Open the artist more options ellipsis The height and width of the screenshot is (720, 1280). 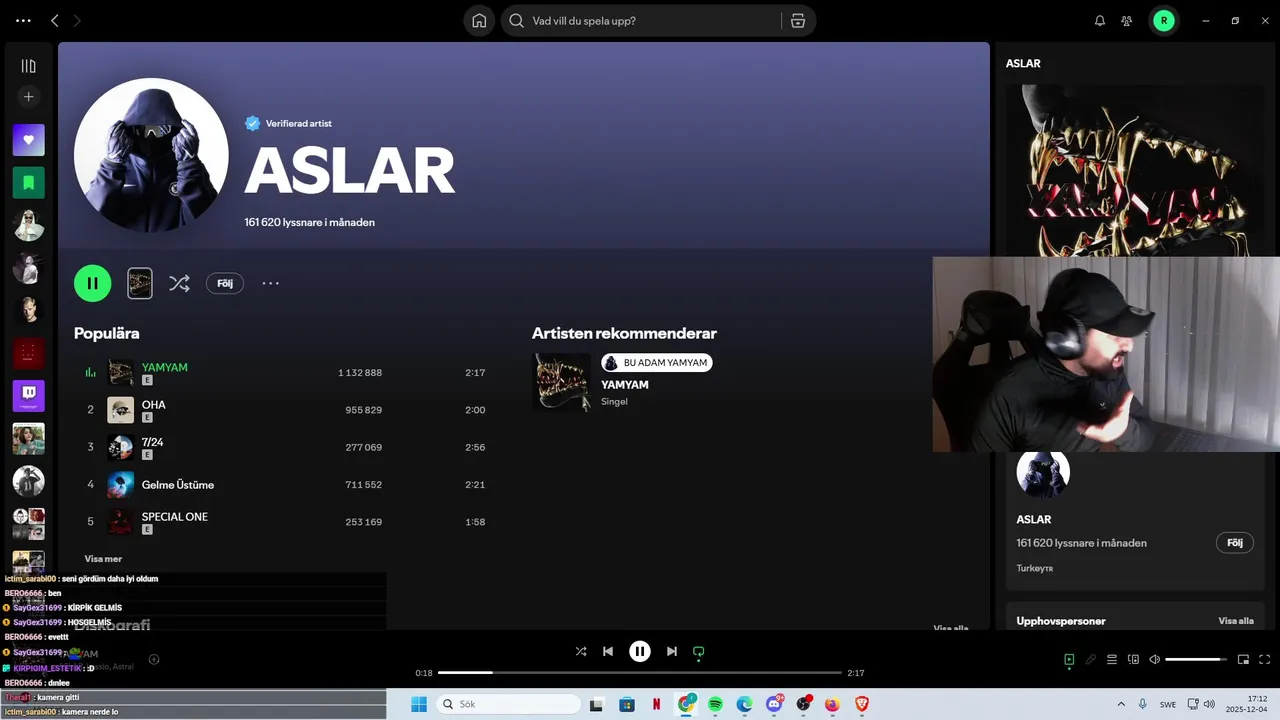270,283
